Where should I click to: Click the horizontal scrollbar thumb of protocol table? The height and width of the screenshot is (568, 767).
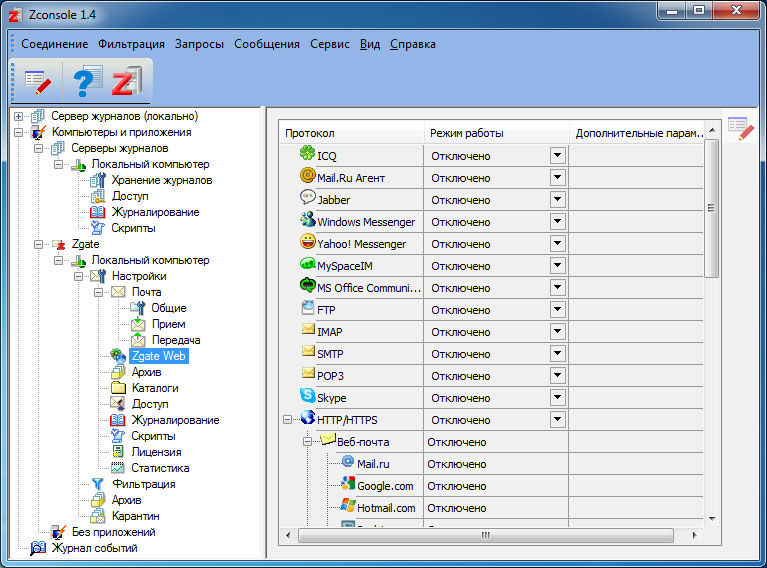[x=485, y=535]
